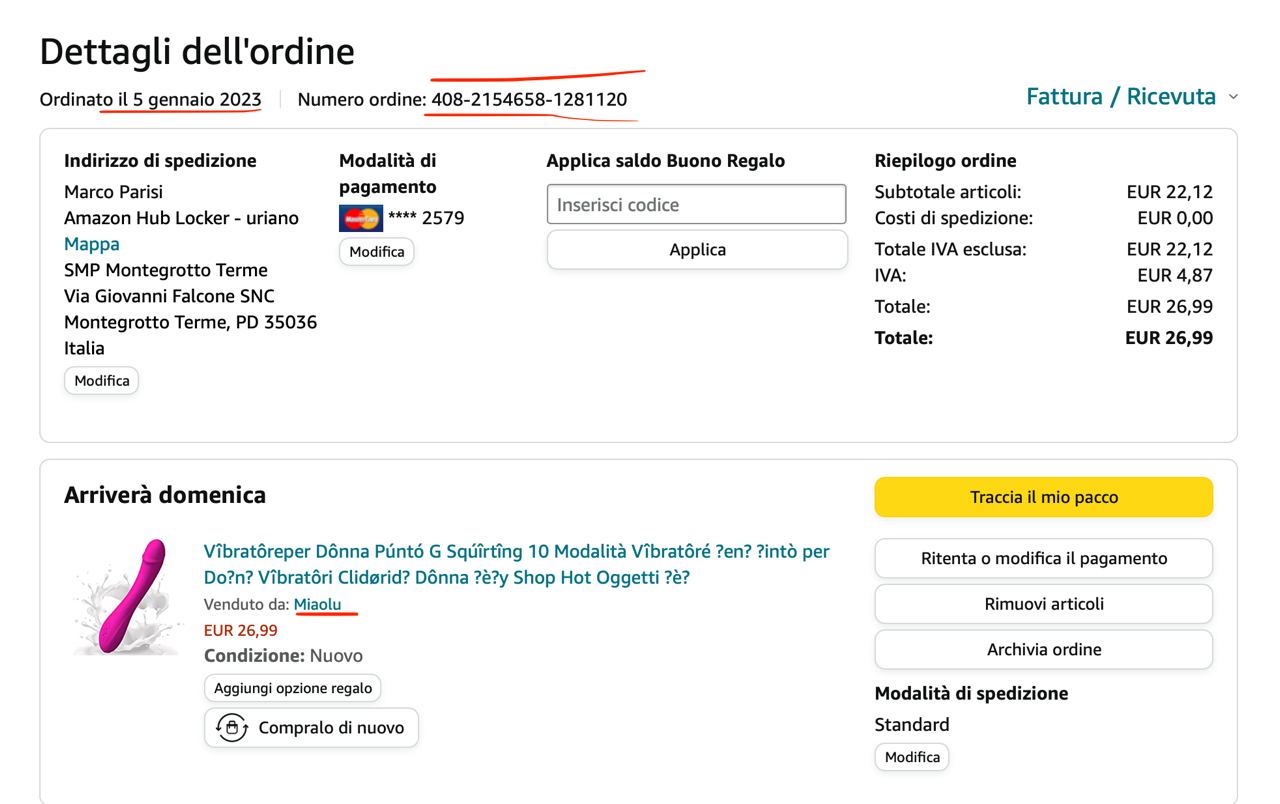Screen dimensions: 1280x804
Task: Open the Miaolu seller link
Action: coord(317,604)
